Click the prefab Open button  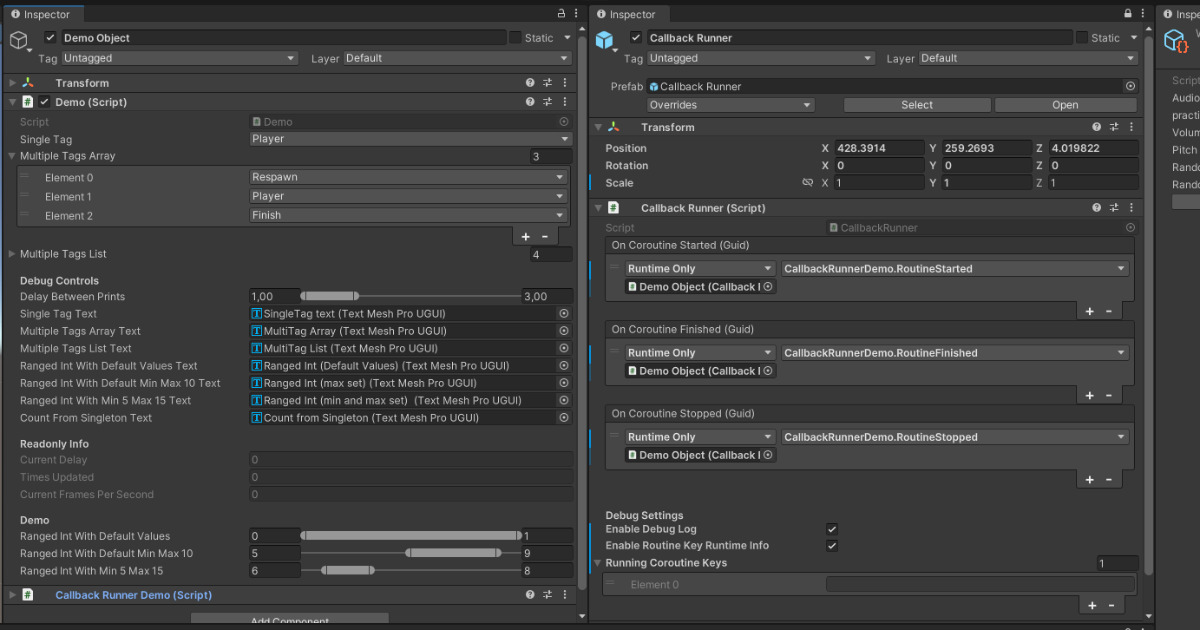pos(1065,105)
